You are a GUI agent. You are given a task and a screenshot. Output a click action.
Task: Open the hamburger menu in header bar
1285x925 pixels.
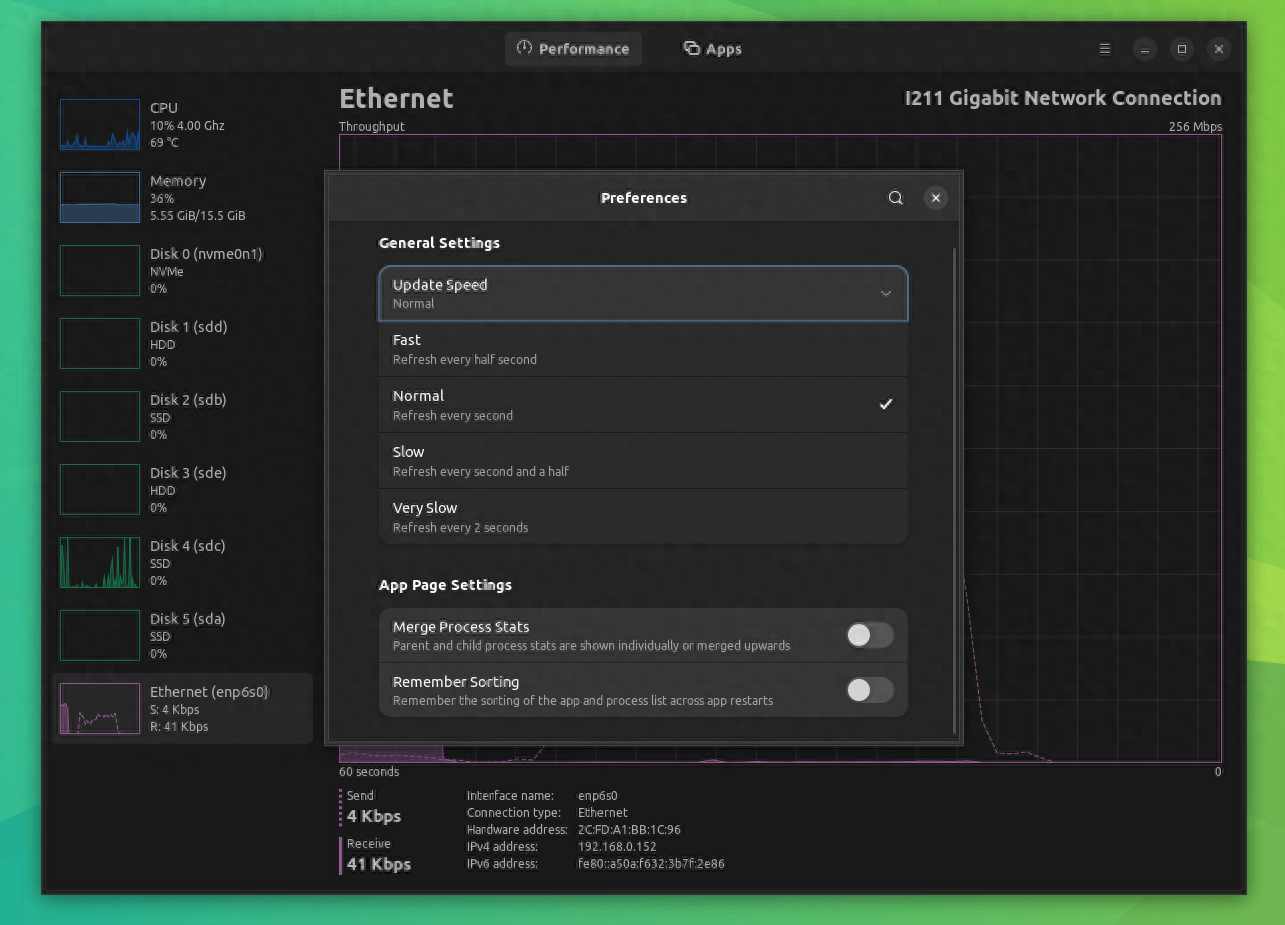(1105, 49)
